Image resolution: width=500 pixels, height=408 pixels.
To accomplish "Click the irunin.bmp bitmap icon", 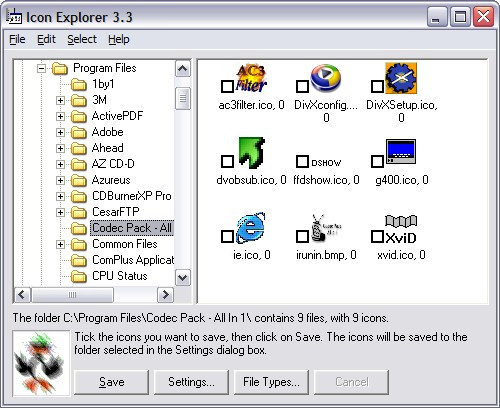I will [x=326, y=228].
